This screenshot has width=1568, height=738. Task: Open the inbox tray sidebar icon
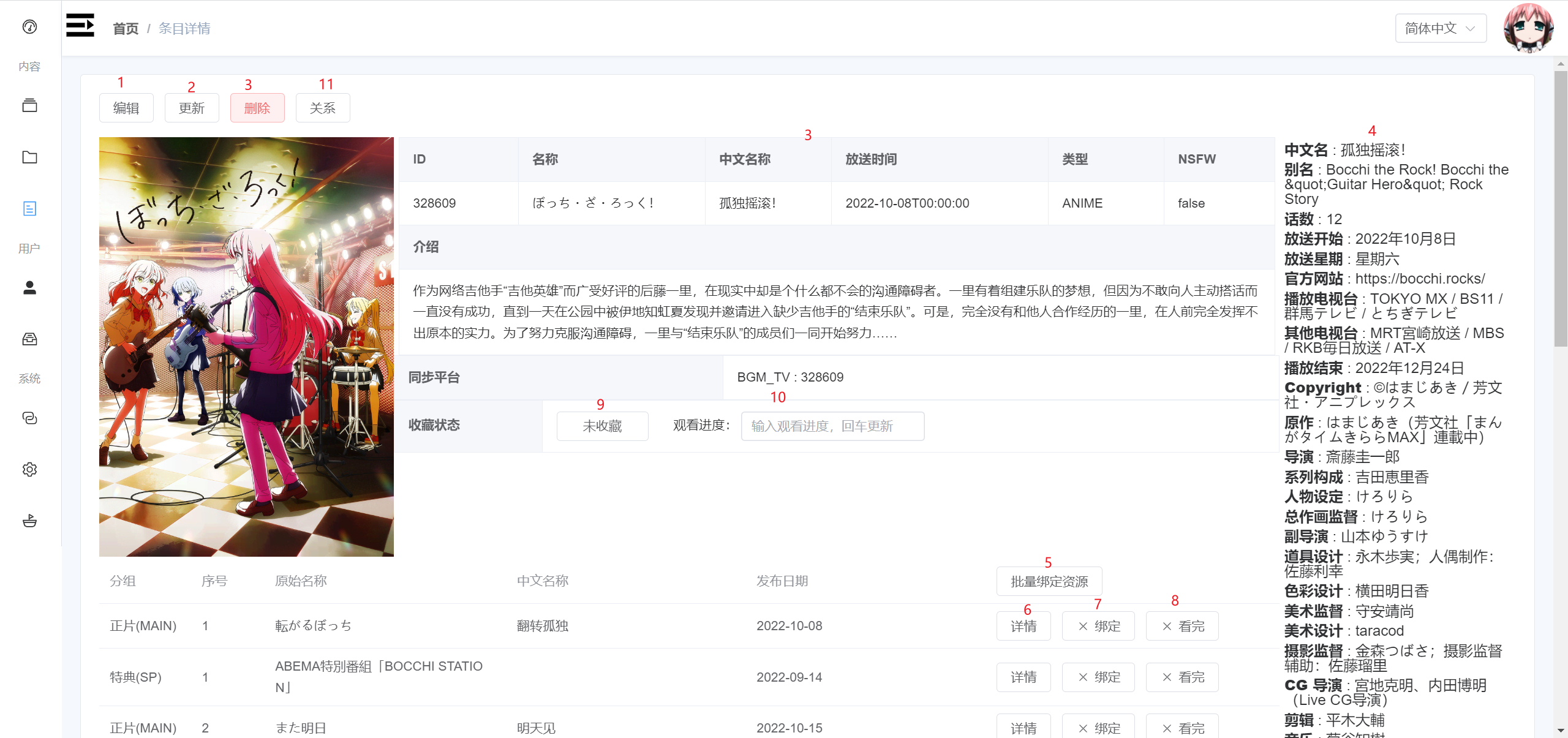[29, 339]
